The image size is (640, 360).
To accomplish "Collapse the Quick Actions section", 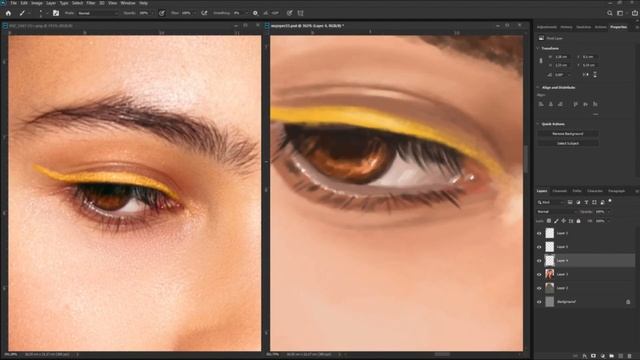I will [538, 124].
